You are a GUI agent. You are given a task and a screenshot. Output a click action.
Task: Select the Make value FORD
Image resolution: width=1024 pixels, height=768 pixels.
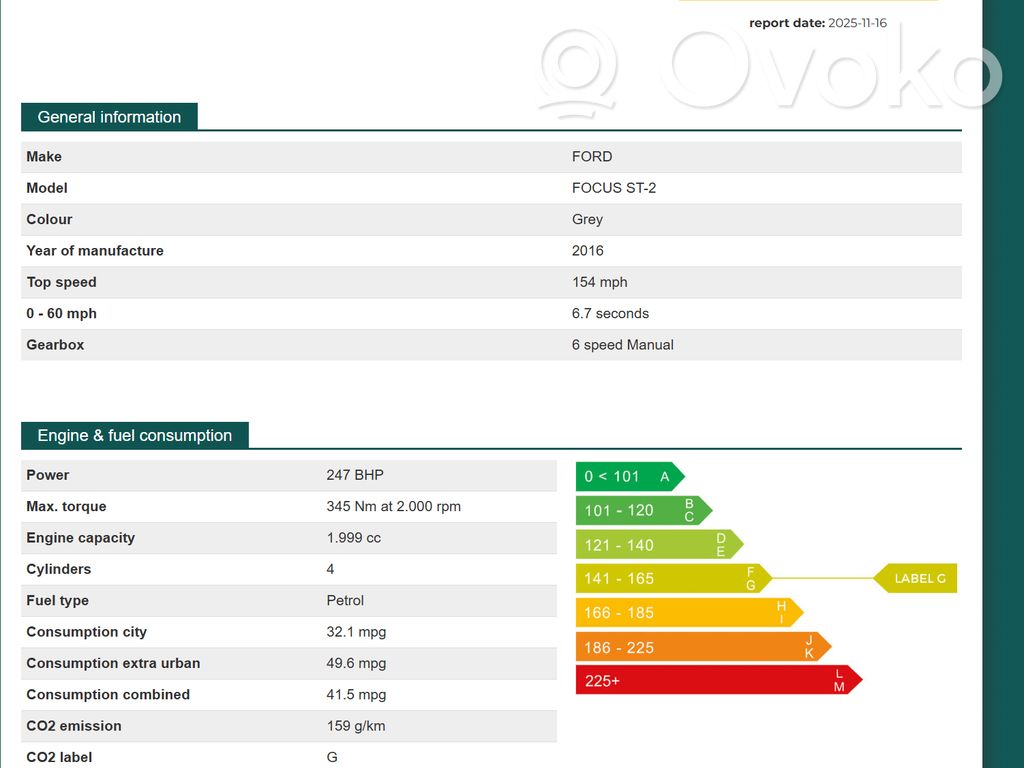[x=592, y=157]
